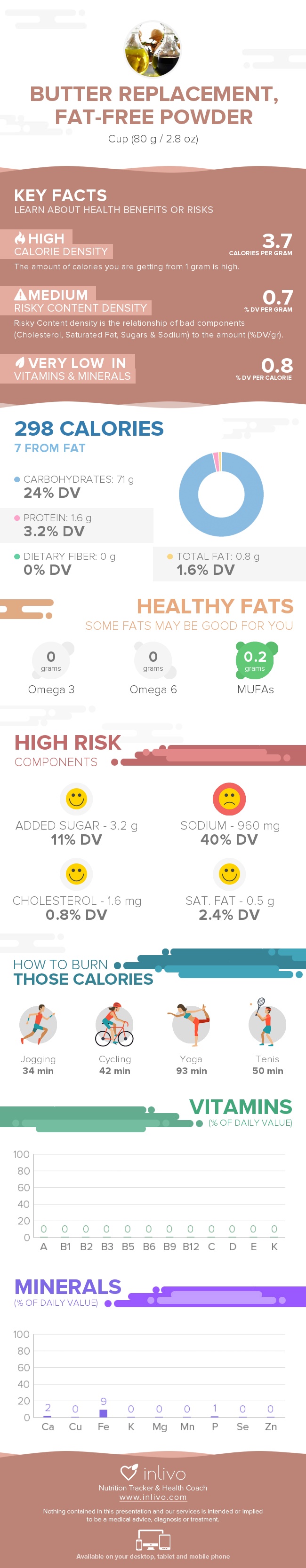Click the red sad face above Sodium
The width and height of the screenshot is (306, 1568).
click(229, 799)
